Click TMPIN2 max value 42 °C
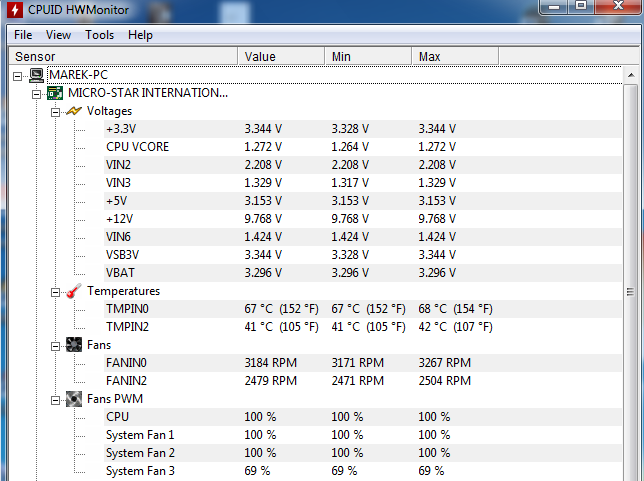Viewport: 644px width, 481px height. click(x=455, y=327)
